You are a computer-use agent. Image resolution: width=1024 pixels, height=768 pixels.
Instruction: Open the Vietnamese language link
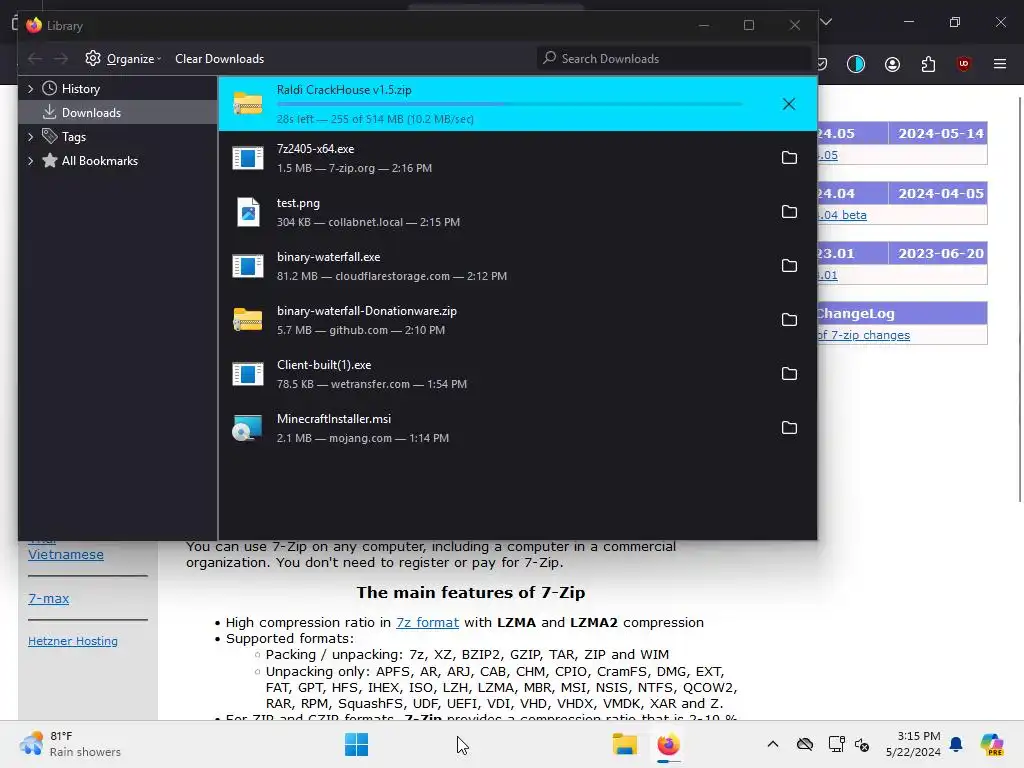click(65, 554)
